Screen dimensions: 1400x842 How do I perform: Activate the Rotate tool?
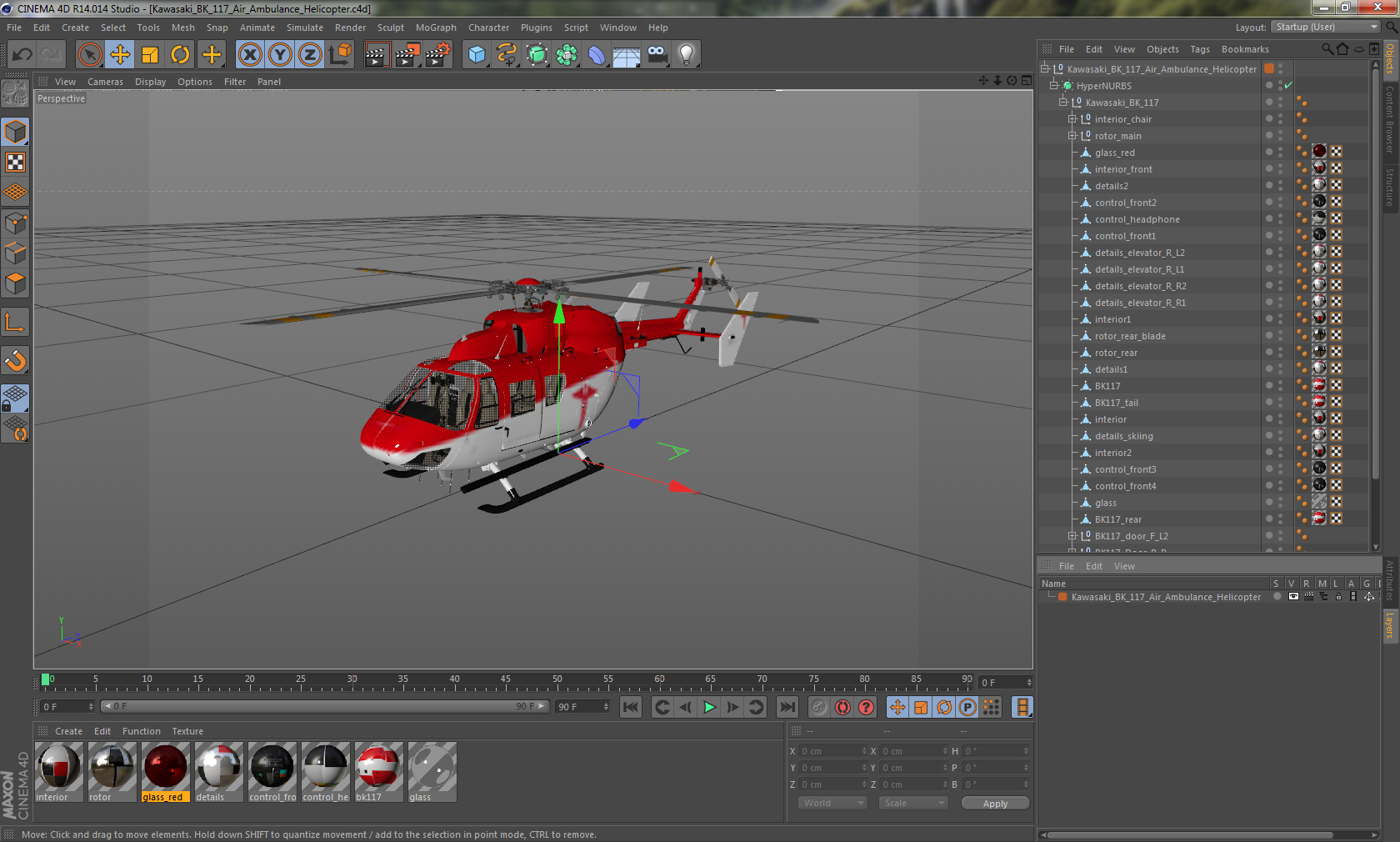coord(180,55)
